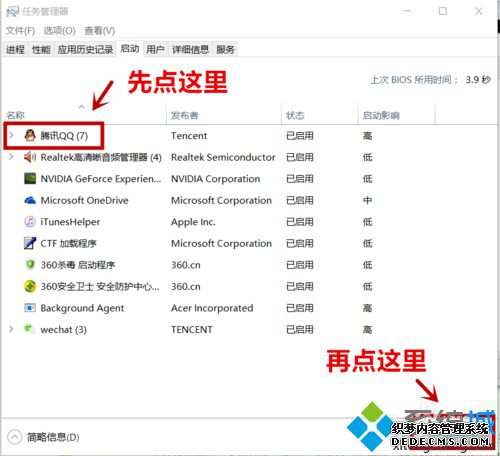500x456 pixels.
Task: Click the CTF 加载程序 pen icon
Action: [30, 243]
